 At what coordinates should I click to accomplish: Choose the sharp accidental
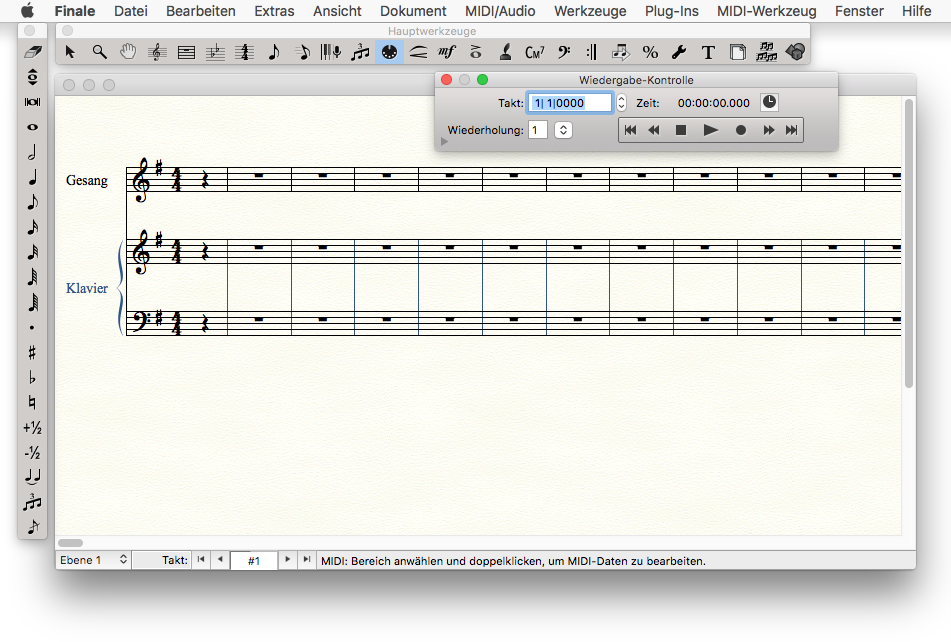[x=33, y=352]
